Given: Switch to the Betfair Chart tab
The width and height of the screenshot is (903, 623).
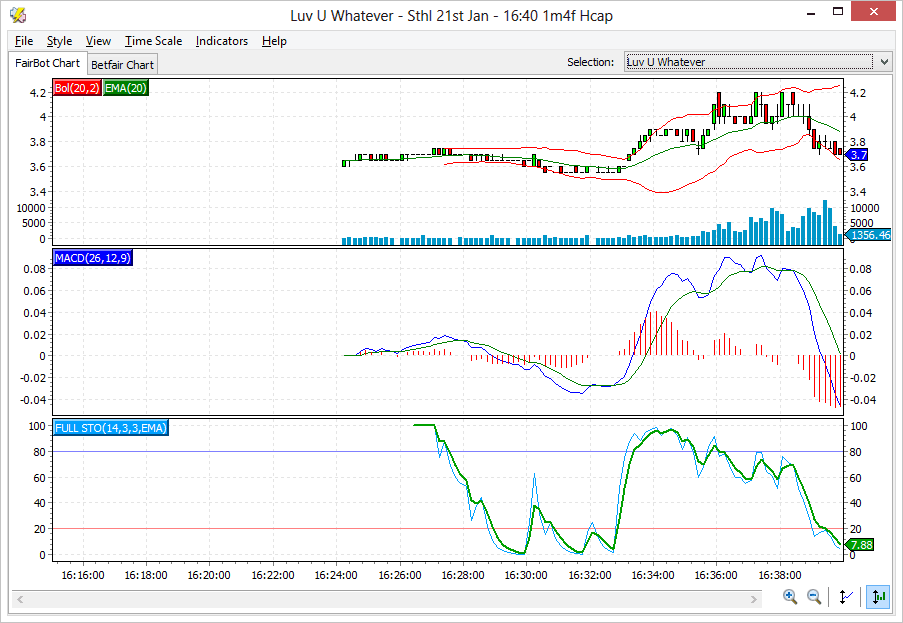Looking at the screenshot, I should pos(122,64).
